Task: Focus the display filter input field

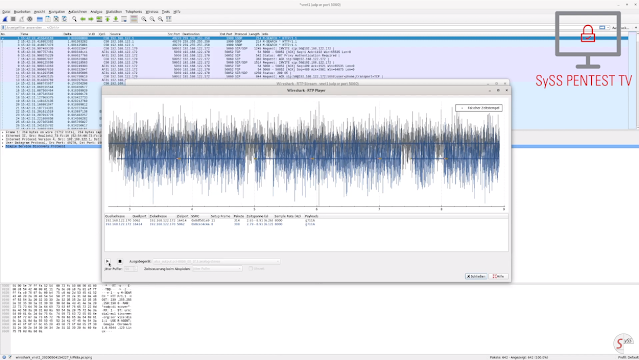Action: click(x=302, y=28)
